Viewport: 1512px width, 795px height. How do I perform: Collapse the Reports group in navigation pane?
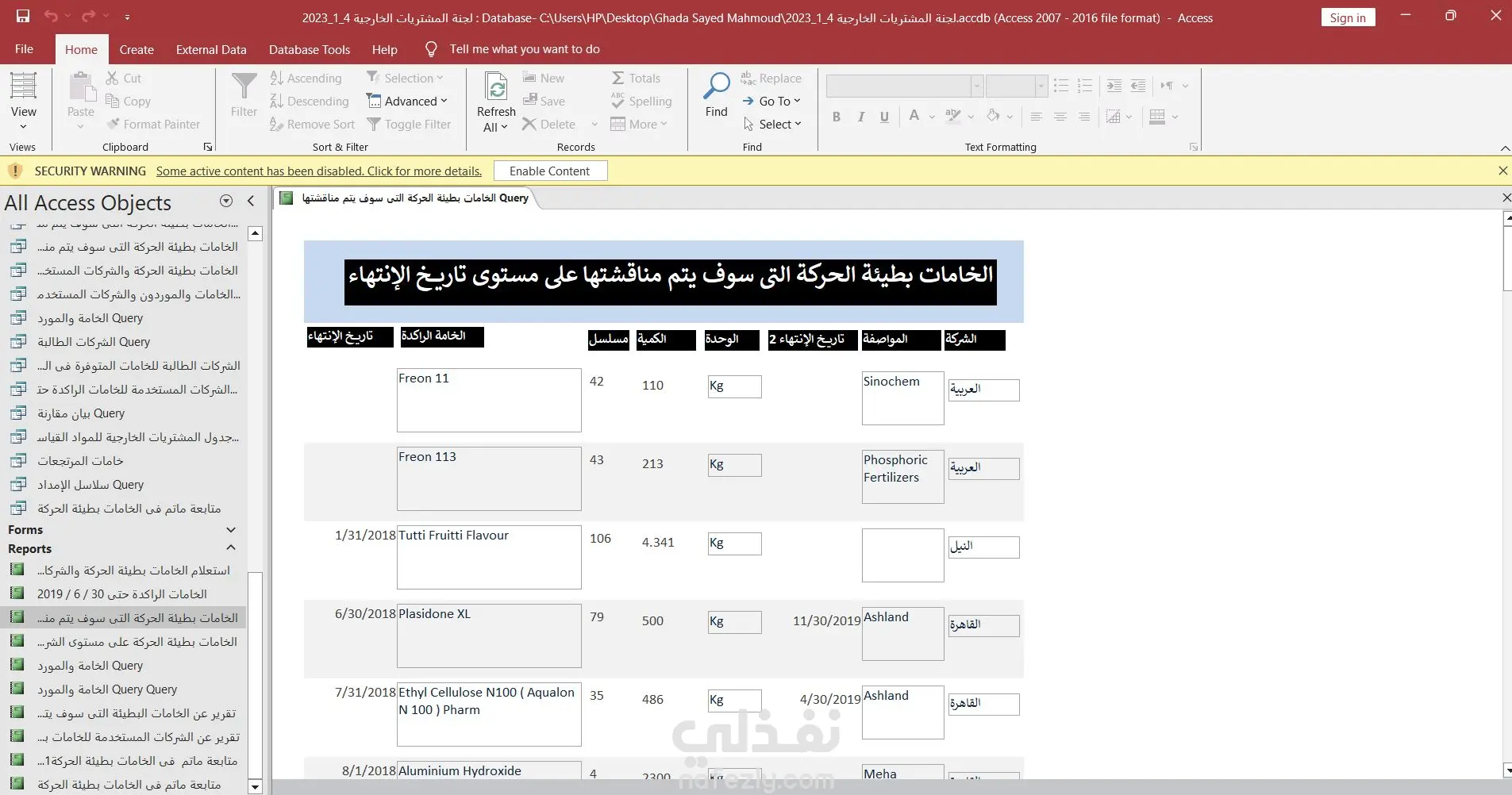tap(231, 547)
